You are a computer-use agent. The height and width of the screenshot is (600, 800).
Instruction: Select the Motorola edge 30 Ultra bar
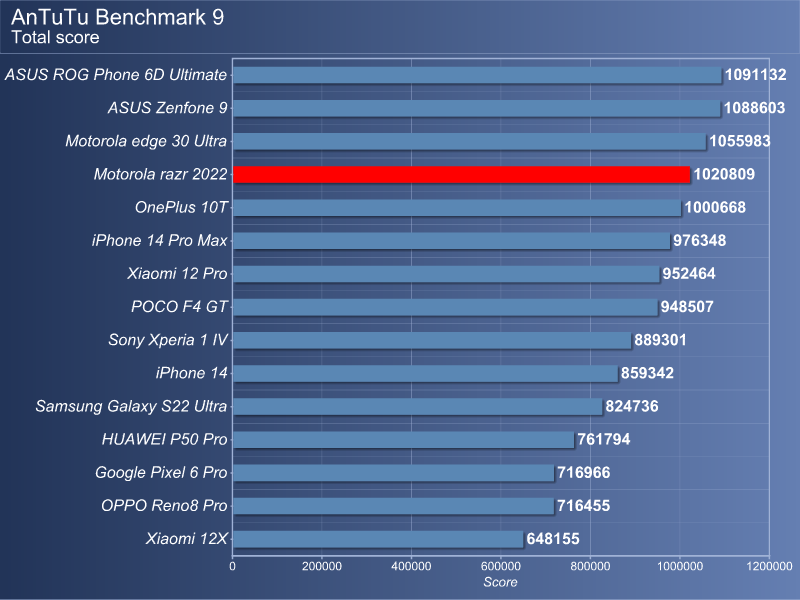coord(469,141)
